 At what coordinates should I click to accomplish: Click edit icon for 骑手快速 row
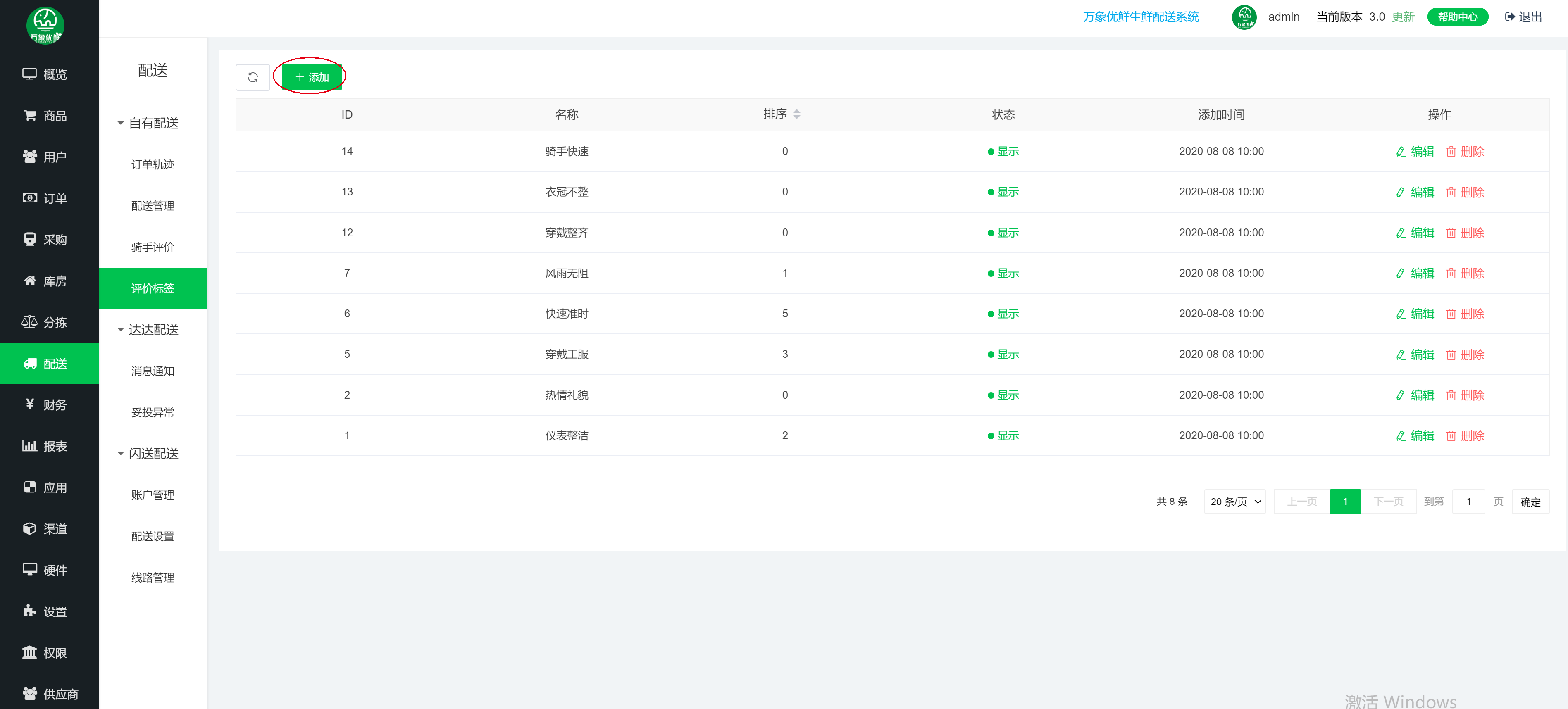tap(1401, 152)
